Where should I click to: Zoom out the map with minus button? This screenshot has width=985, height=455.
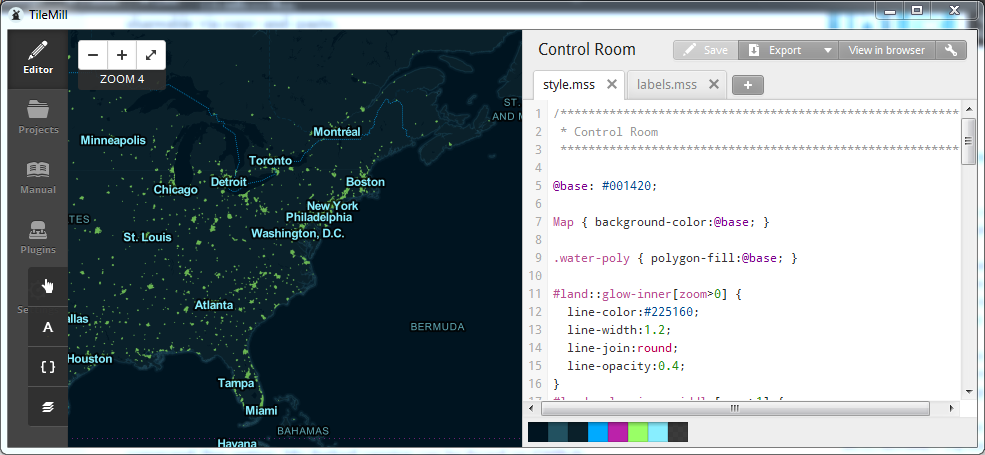tap(93, 55)
